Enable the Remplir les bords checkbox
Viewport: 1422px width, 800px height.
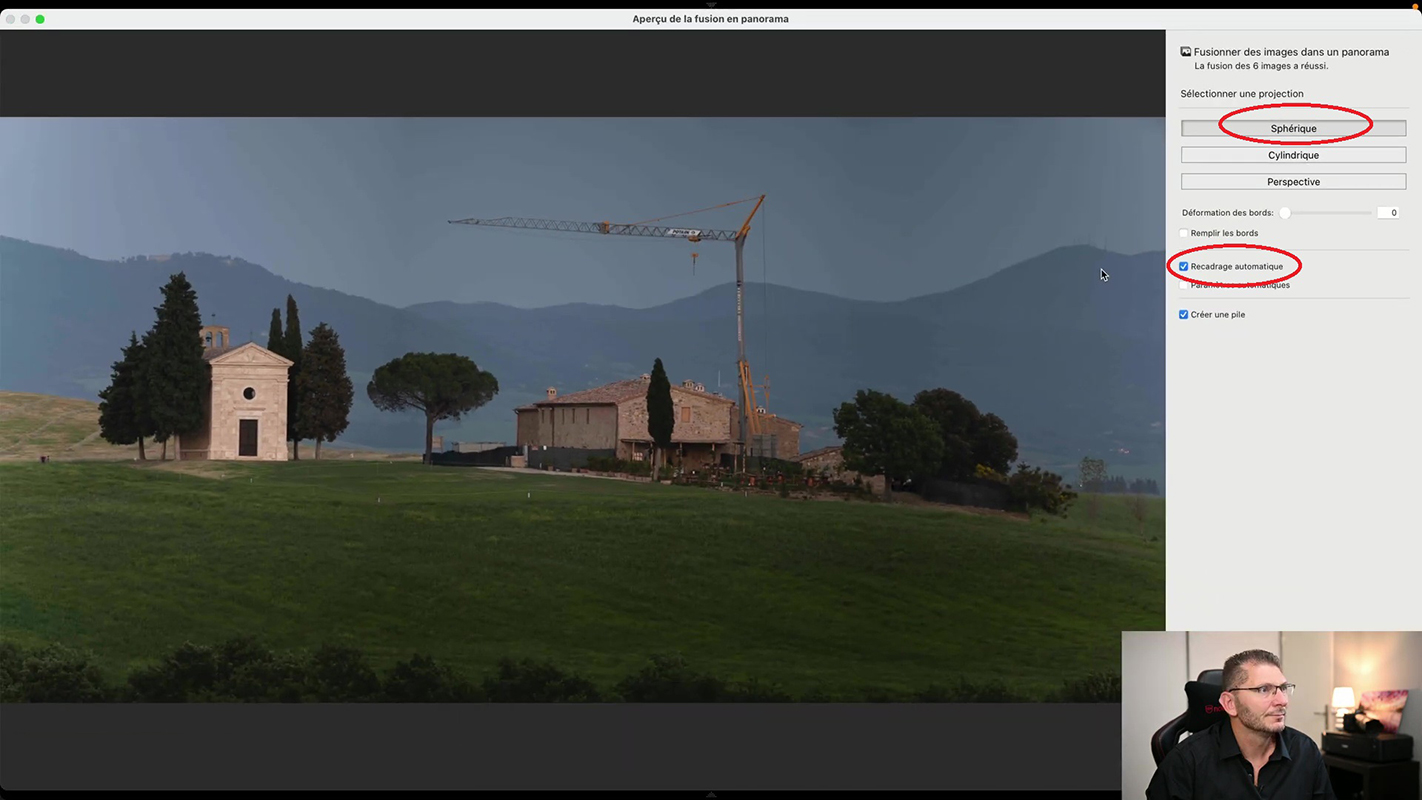tap(1184, 233)
